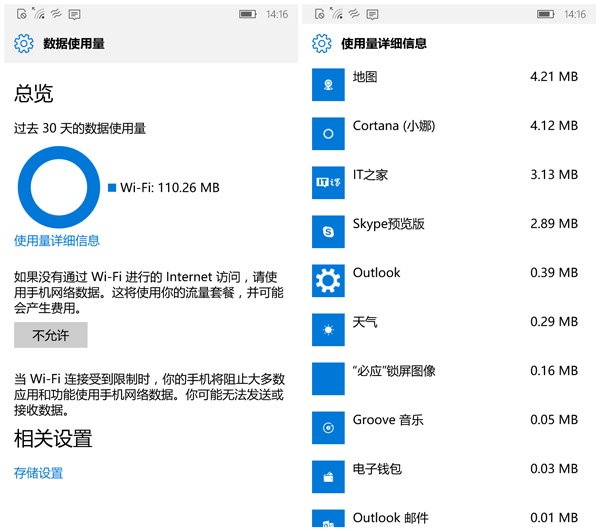Select the 地图 app name
The width and height of the screenshot is (600, 531).
tap(365, 77)
